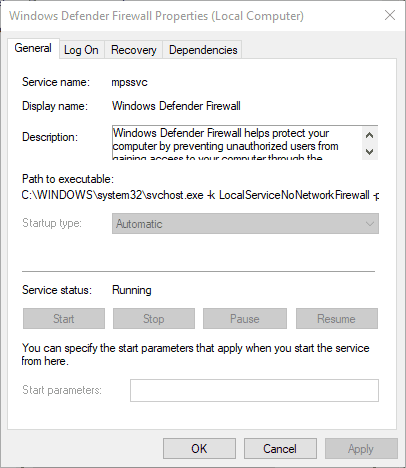Switch to the Recovery tab
Image resolution: width=406 pixels, height=468 pixels.
[x=134, y=50]
